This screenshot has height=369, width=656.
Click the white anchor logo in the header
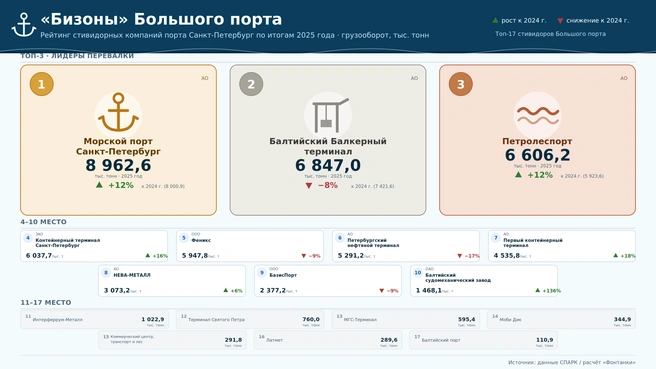pos(23,25)
